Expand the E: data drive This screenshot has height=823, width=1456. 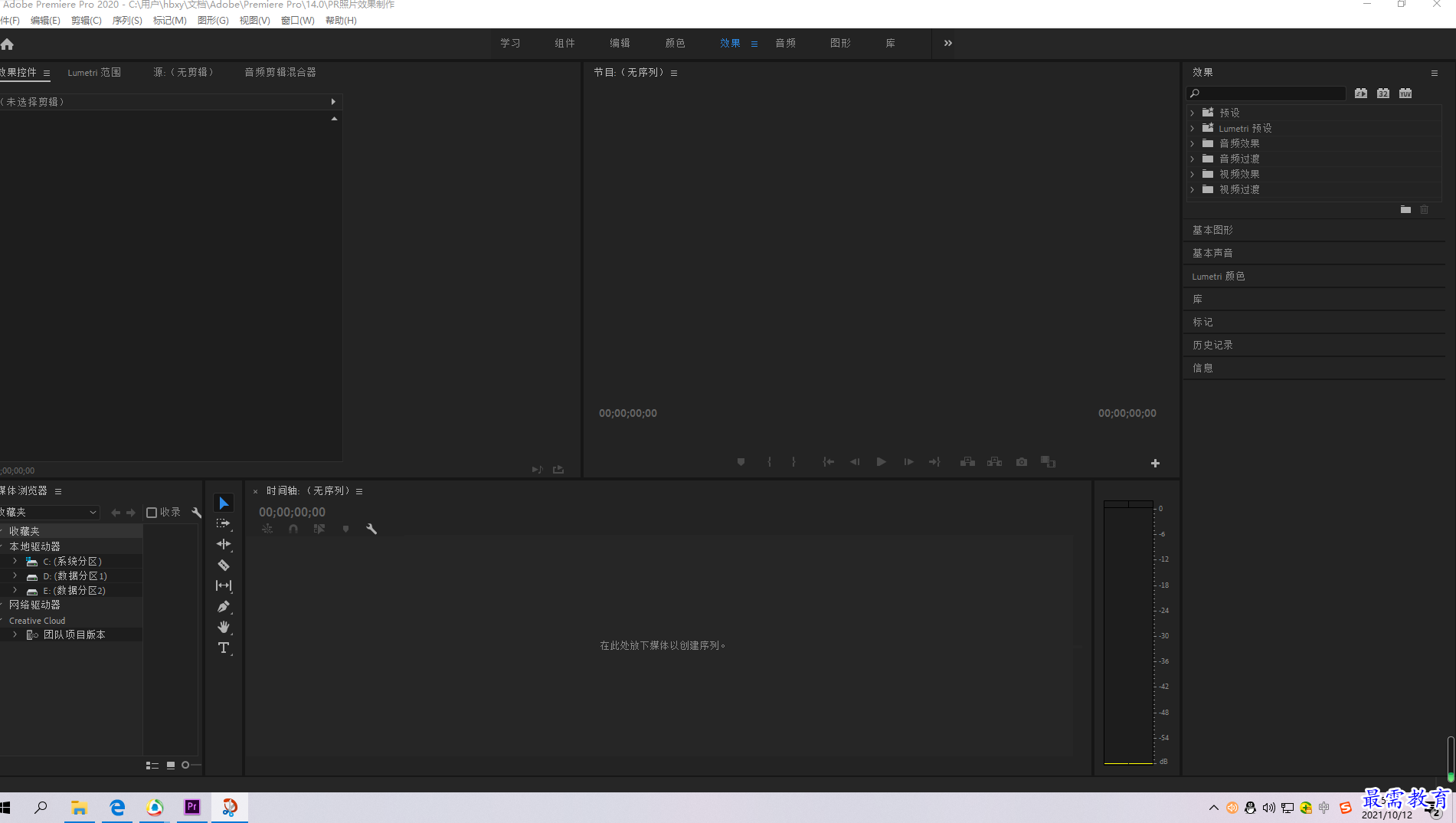coord(15,590)
